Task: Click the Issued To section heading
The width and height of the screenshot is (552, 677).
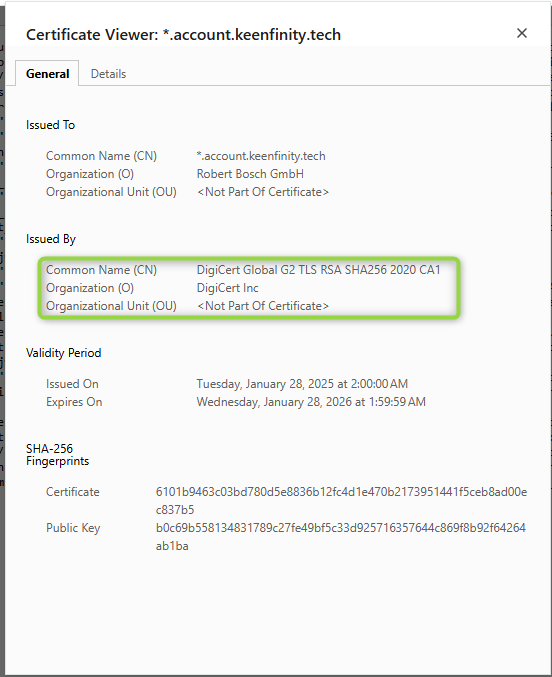Action: point(51,125)
